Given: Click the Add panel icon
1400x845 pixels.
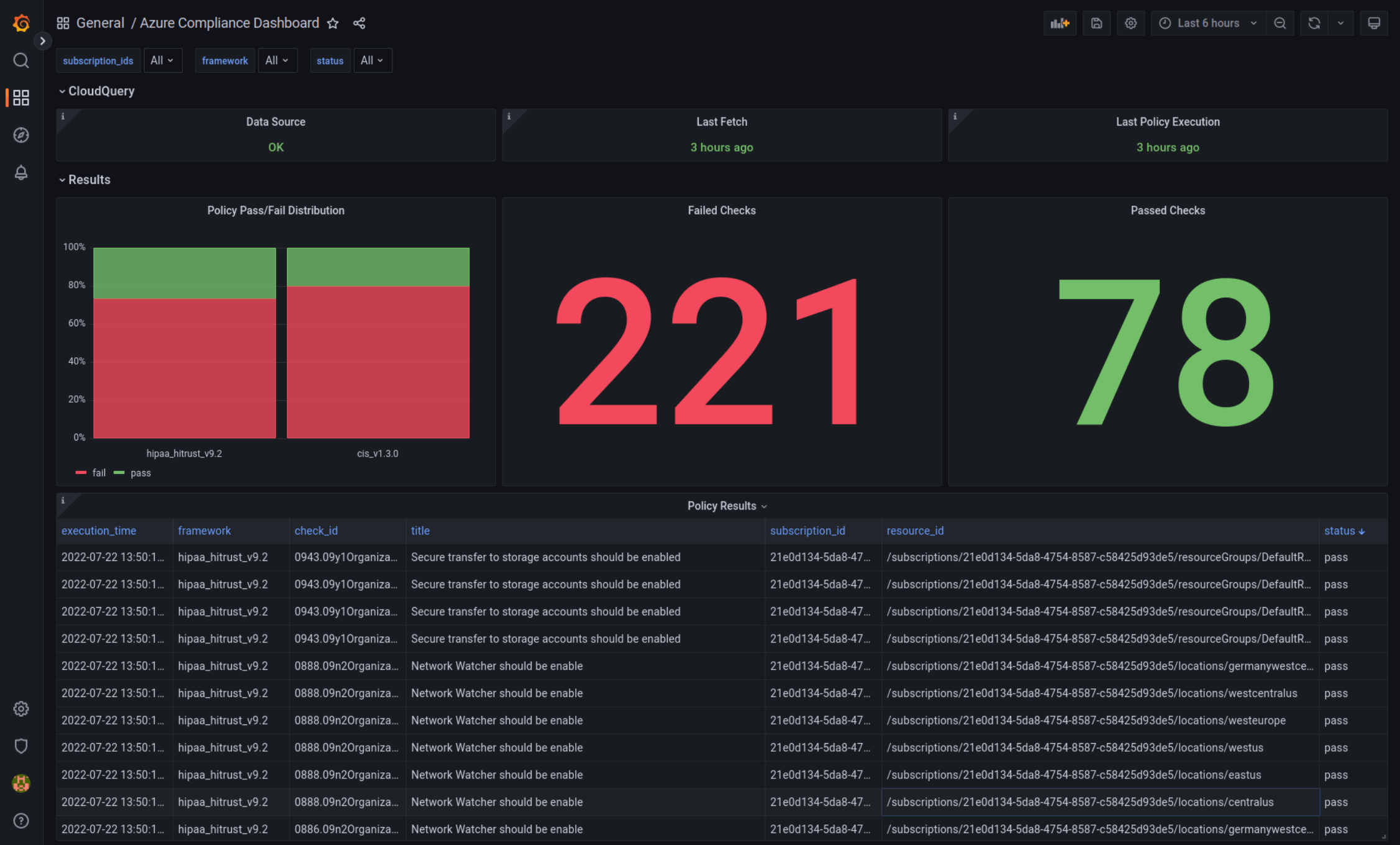Looking at the screenshot, I should pyautogui.click(x=1060, y=23).
